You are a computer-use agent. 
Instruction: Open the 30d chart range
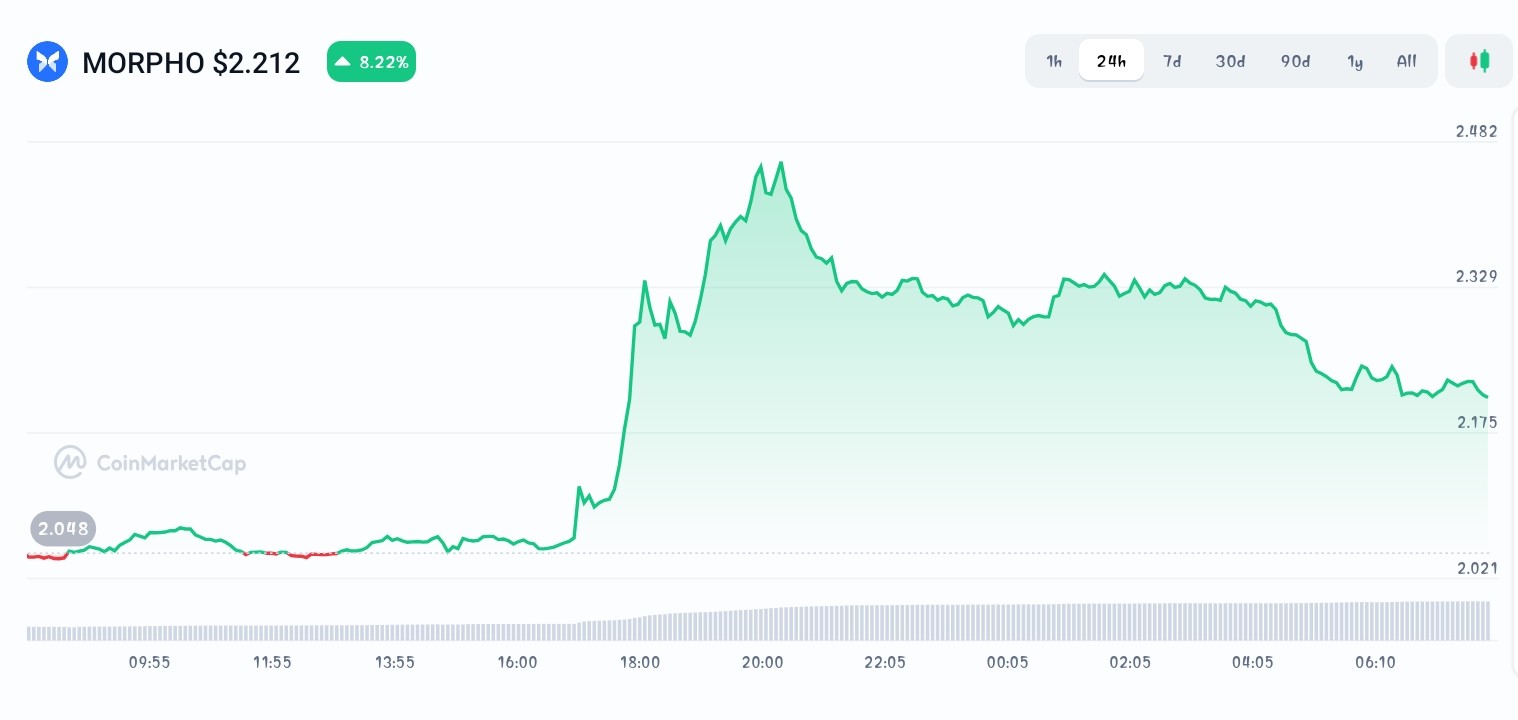tap(1230, 61)
